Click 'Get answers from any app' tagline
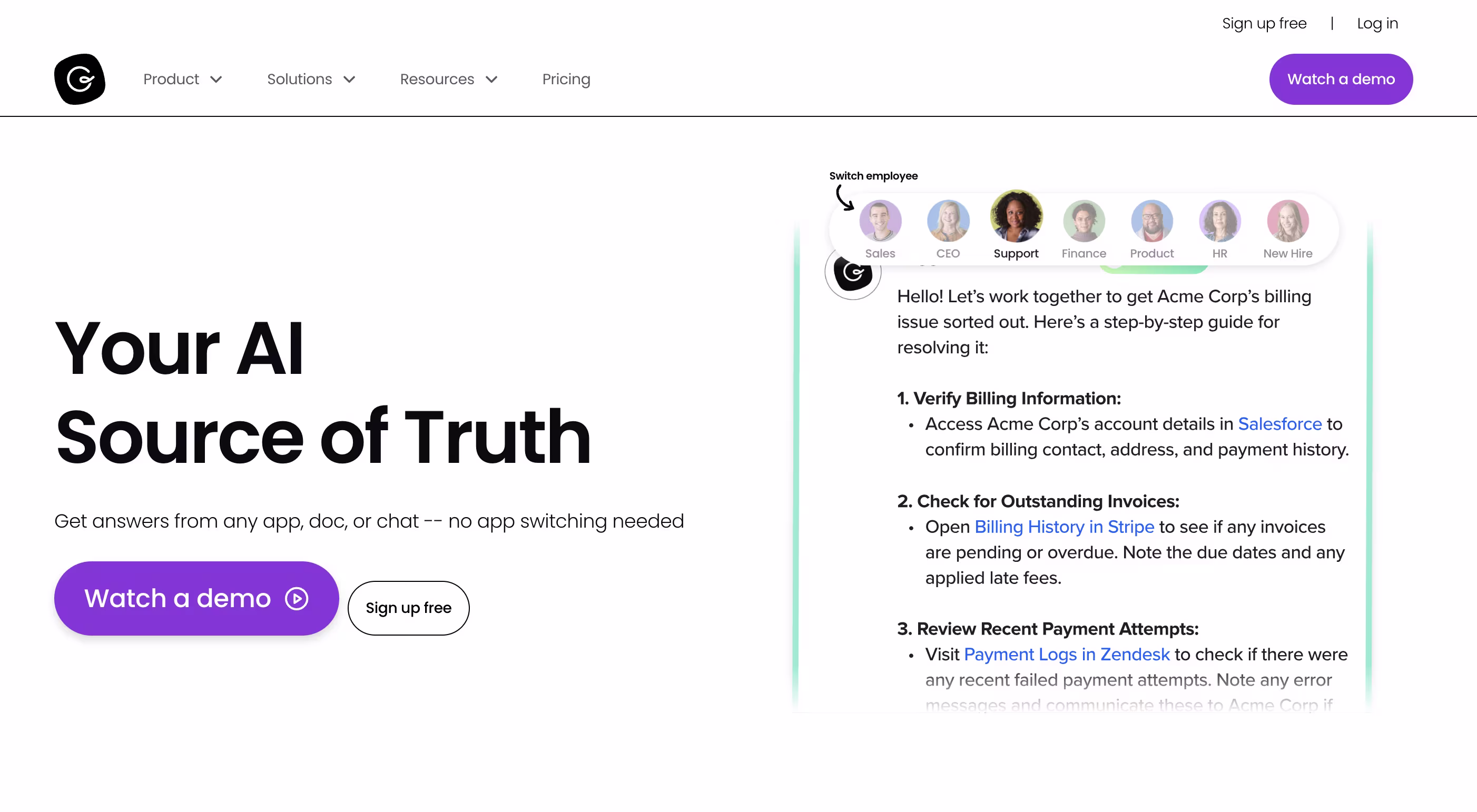Image resolution: width=1477 pixels, height=812 pixels. point(369,521)
